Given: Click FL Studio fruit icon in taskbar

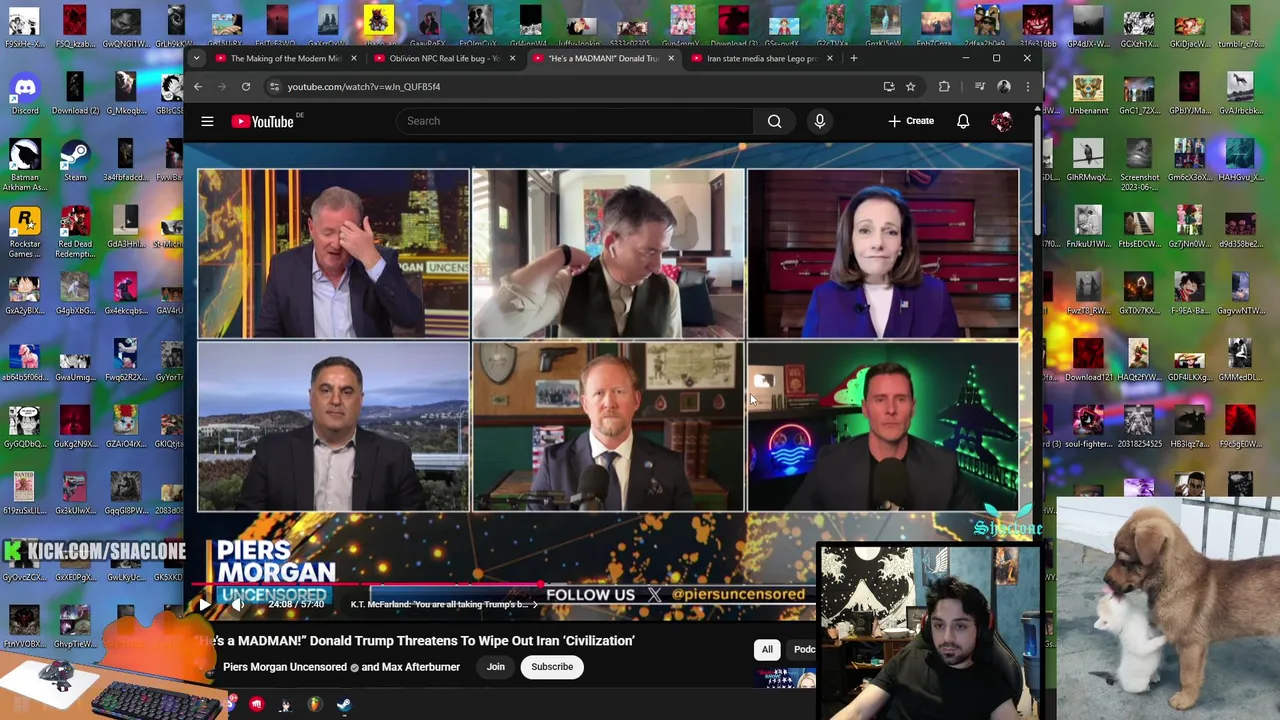Looking at the screenshot, I should (314, 706).
